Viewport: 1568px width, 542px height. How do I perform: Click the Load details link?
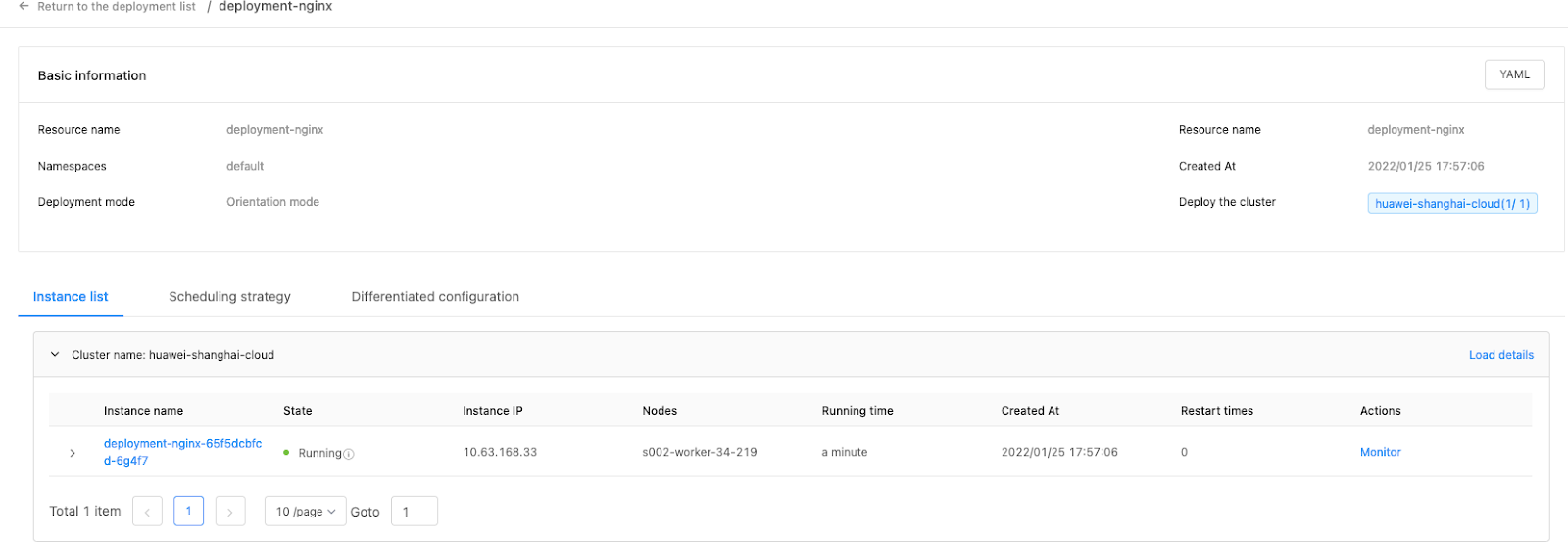click(x=1500, y=355)
